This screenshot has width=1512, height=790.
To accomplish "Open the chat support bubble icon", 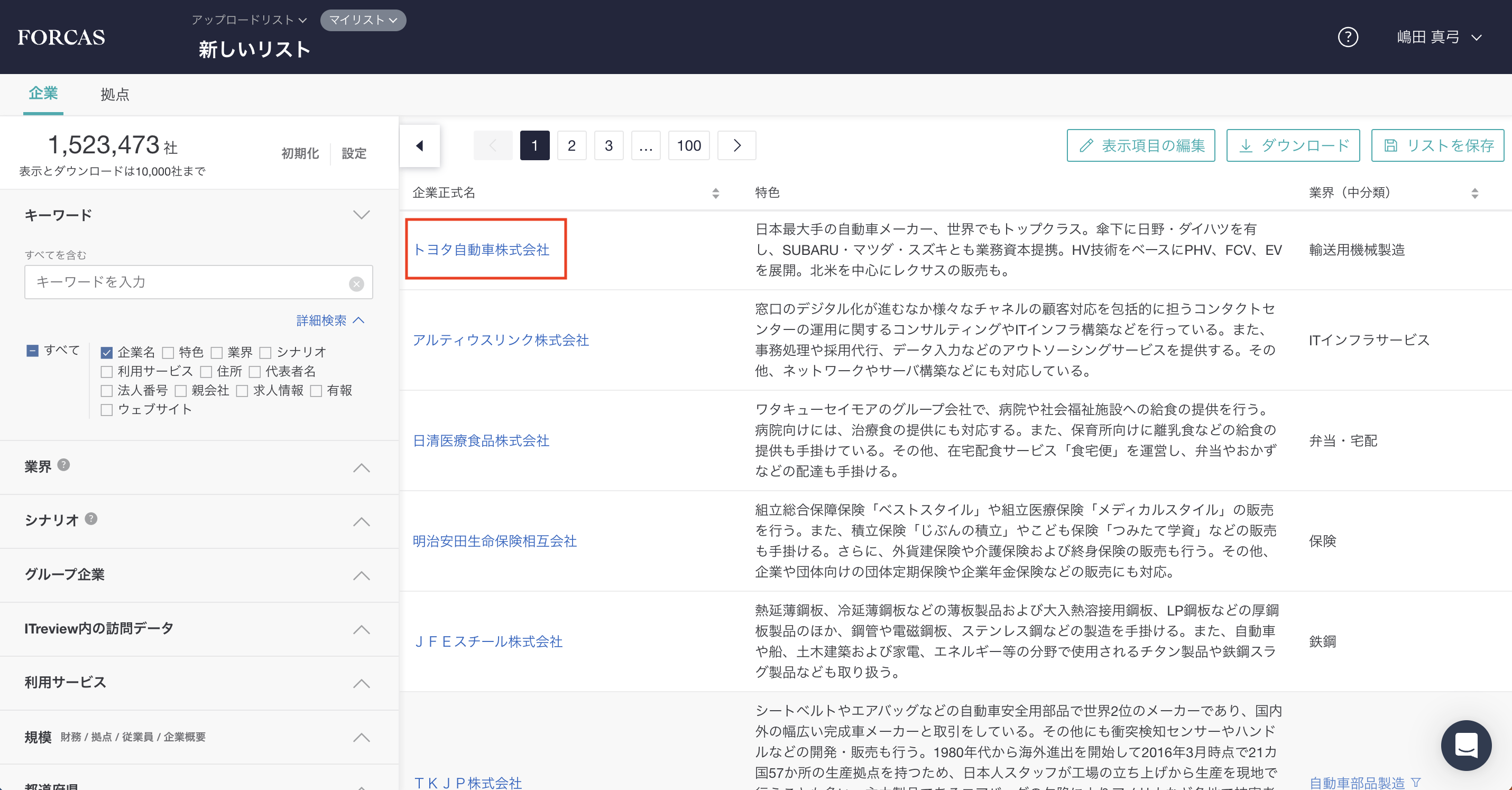I will point(1465,746).
